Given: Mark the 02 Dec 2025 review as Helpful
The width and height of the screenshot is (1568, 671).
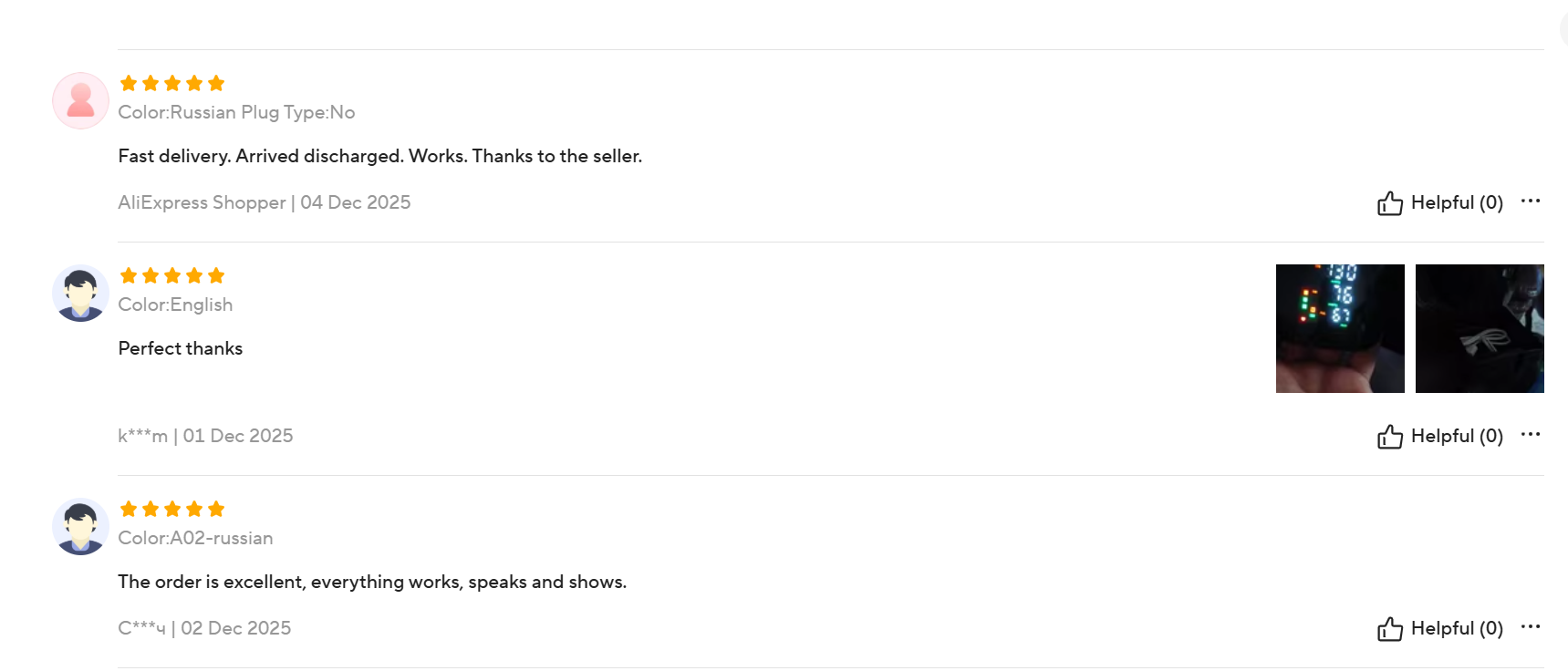Looking at the screenshot, I should tap(1440, 628).
